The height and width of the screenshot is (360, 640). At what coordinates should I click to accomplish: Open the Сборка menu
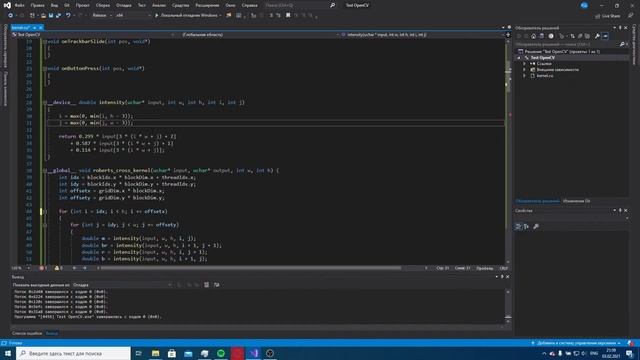pos(102,5)
